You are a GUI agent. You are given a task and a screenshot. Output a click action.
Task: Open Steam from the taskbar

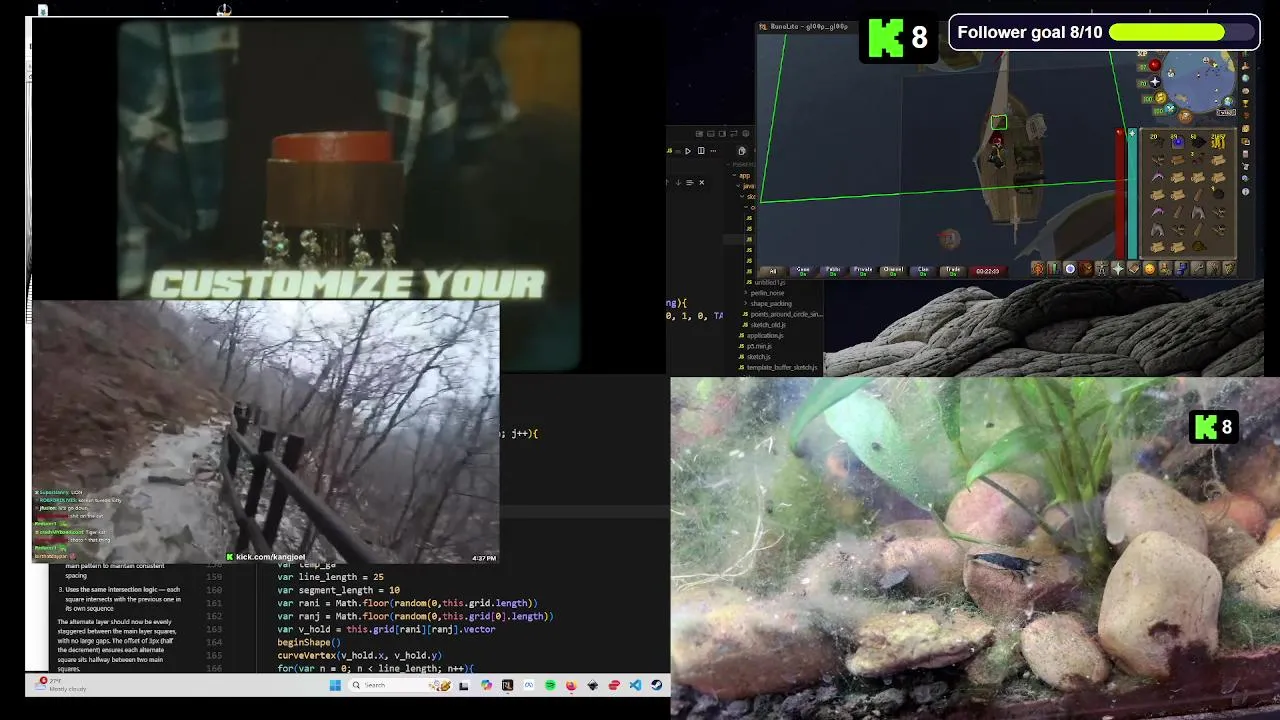coord(657,685)
